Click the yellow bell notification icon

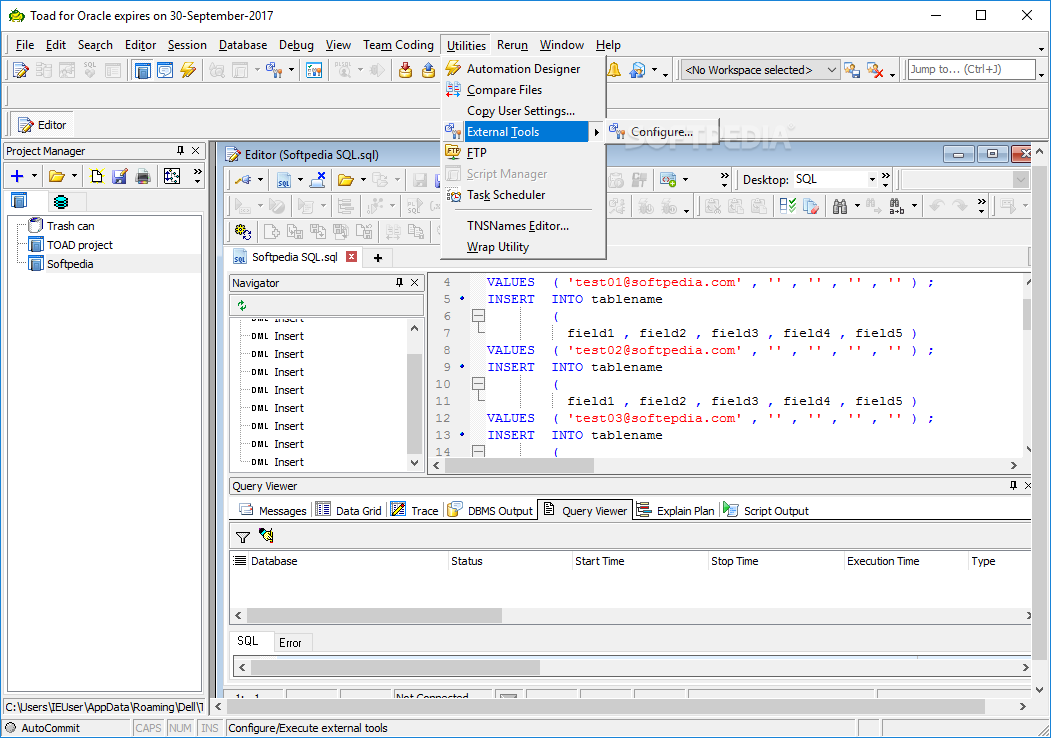coord(614,70)
